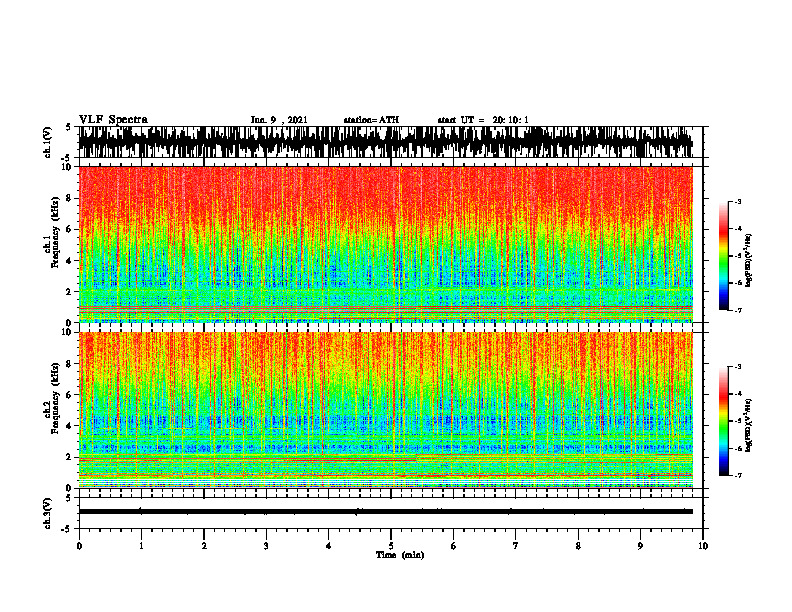Click the "6" kHz tick of ch.1 spectrogram

point(69,229)
